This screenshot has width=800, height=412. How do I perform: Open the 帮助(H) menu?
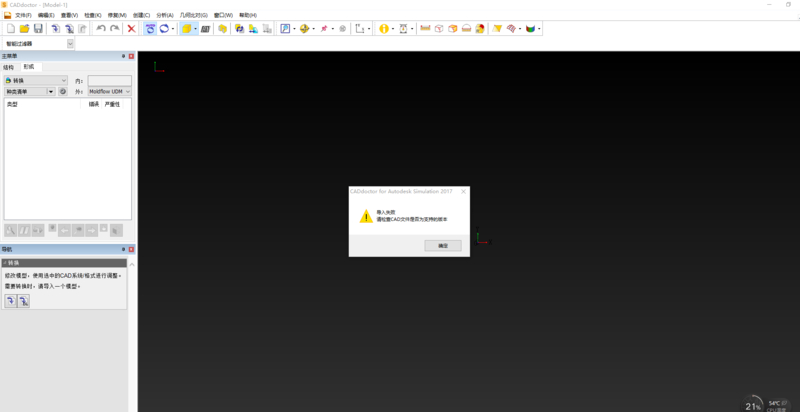coord(248,15)
